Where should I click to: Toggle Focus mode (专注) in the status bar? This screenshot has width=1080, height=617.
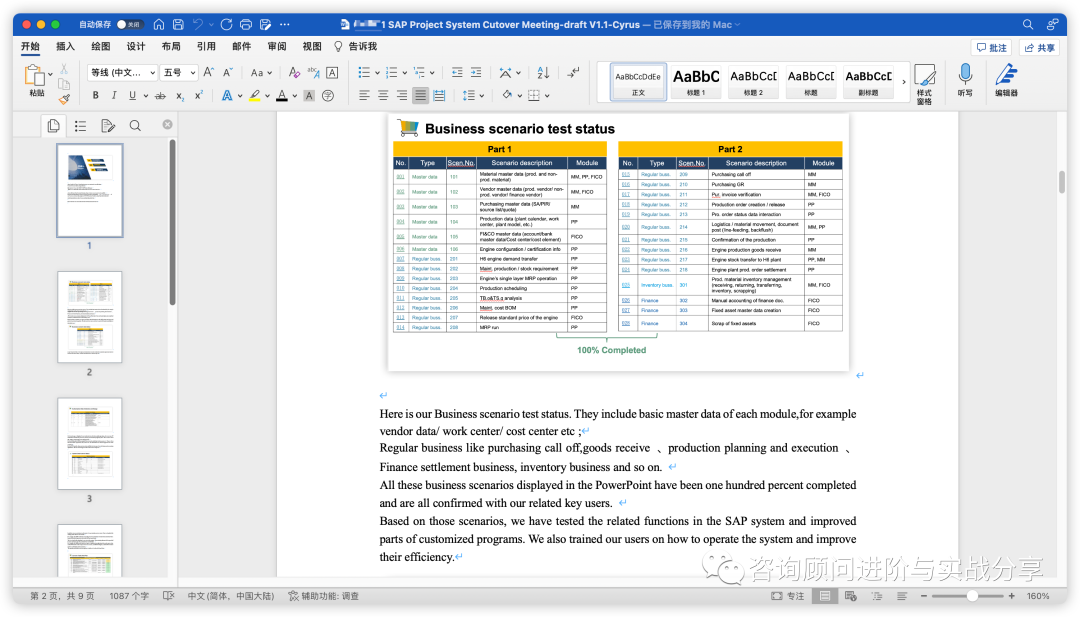(x=787, y=596)
